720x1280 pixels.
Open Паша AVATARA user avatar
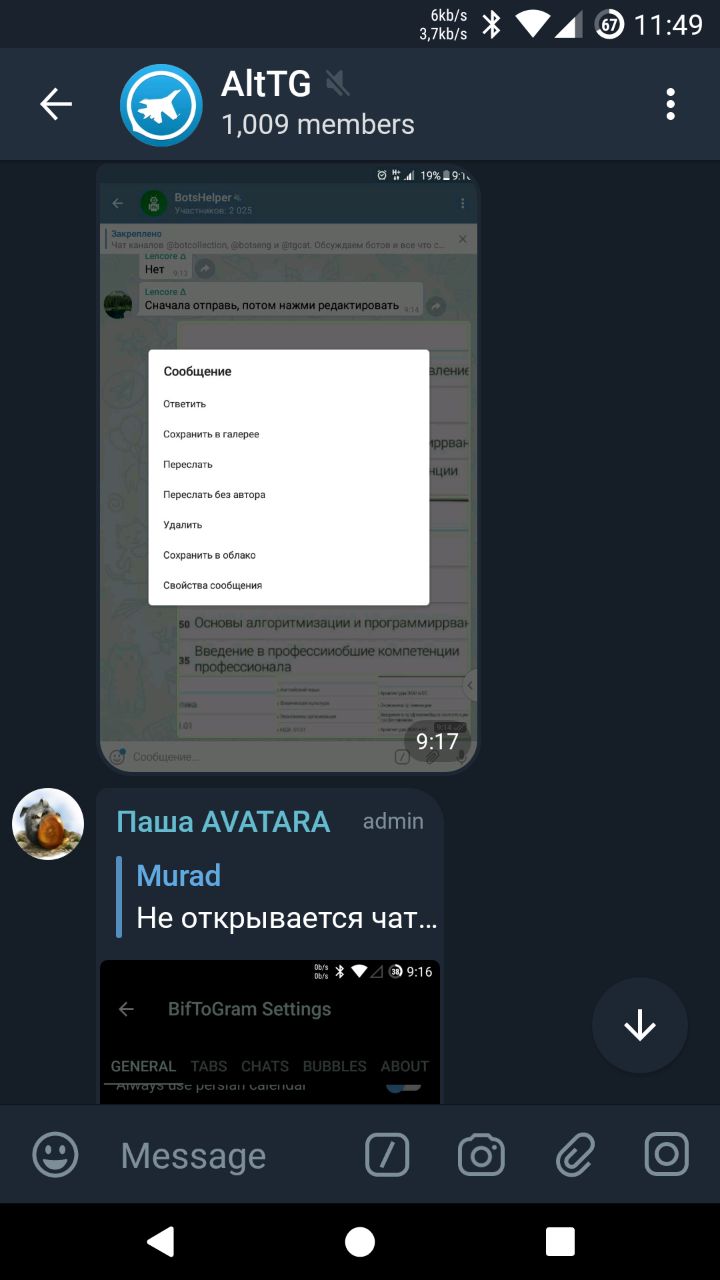point(48,824)
